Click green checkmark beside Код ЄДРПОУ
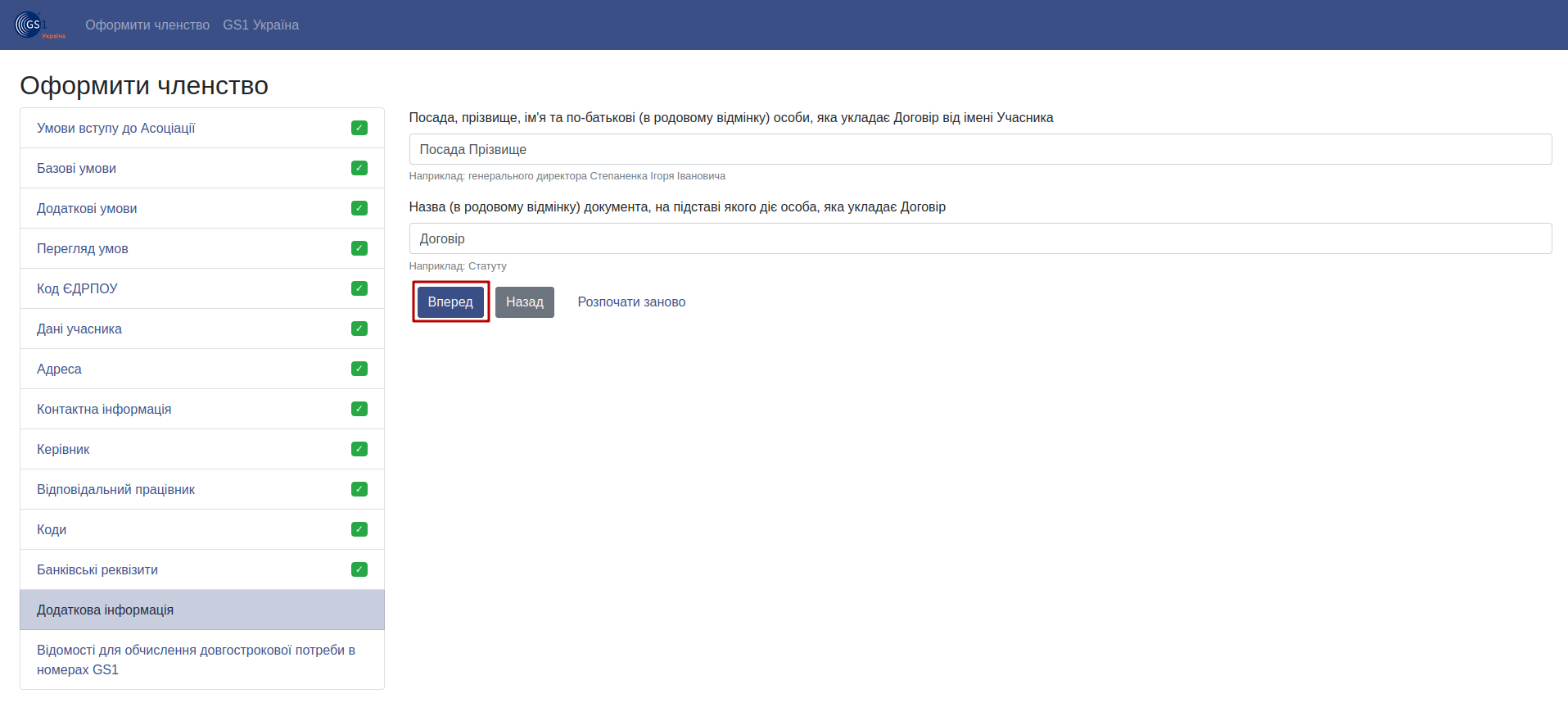The image size is (1568, 721). (x=359, y=288)
